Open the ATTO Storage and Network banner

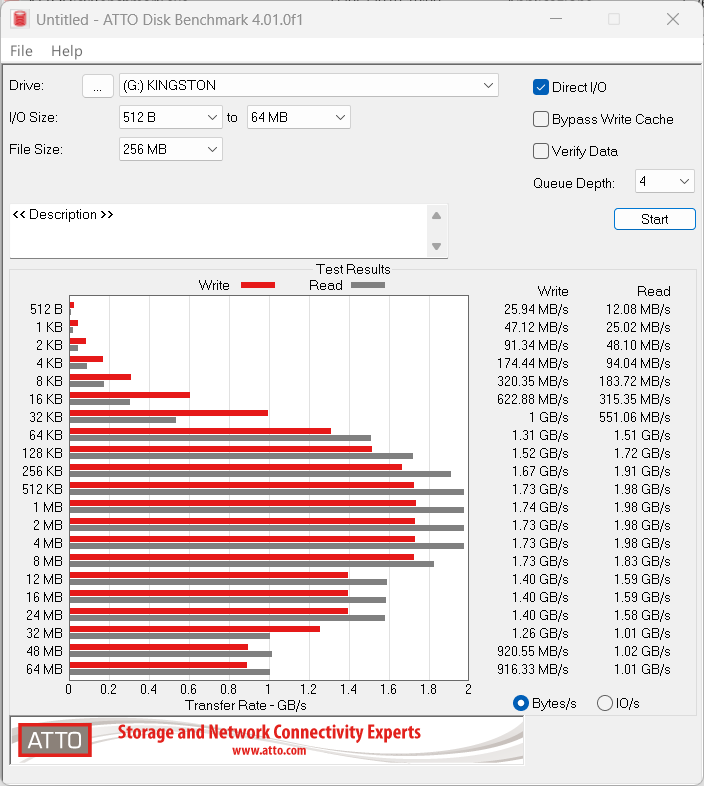267,740
